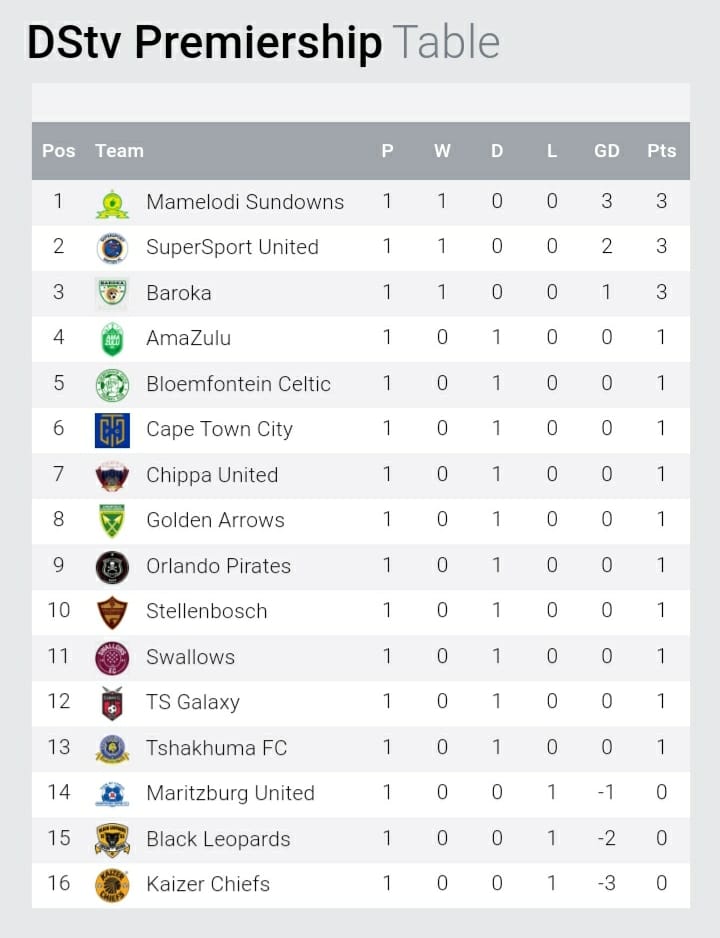Select the Swallows maroon crest
This screenshot has height=938, width=720.
tap(112, 658)
